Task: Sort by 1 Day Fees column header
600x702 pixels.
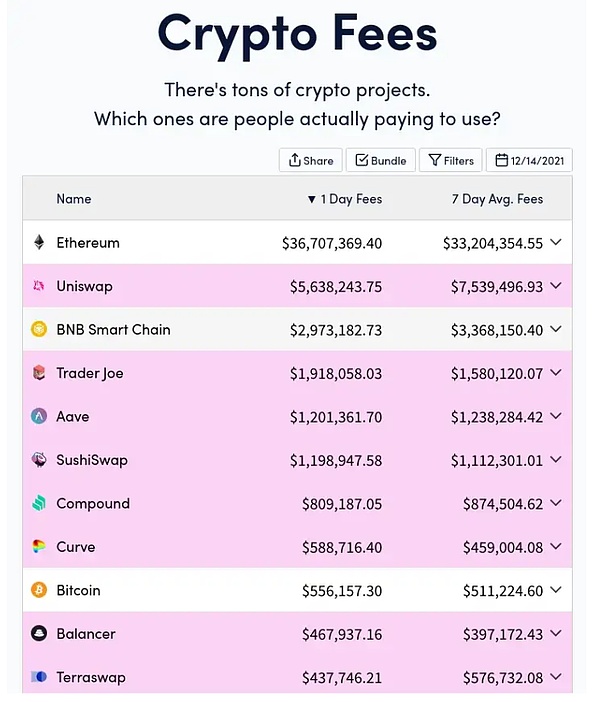Action: [344, 199]
